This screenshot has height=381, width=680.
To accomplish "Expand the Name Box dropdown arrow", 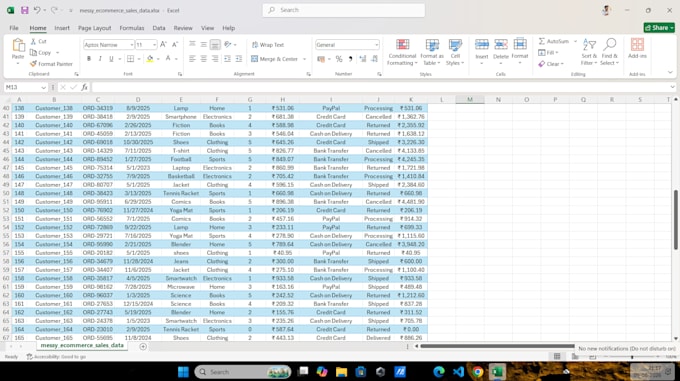I will [43, 88].
